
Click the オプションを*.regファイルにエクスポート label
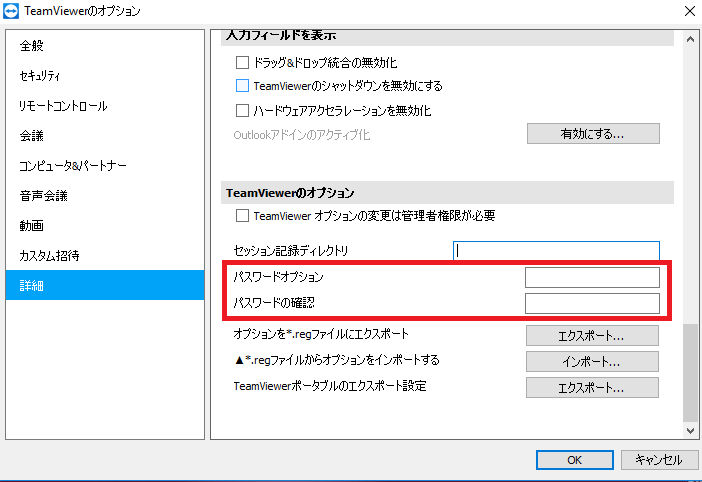coord(321,334)
